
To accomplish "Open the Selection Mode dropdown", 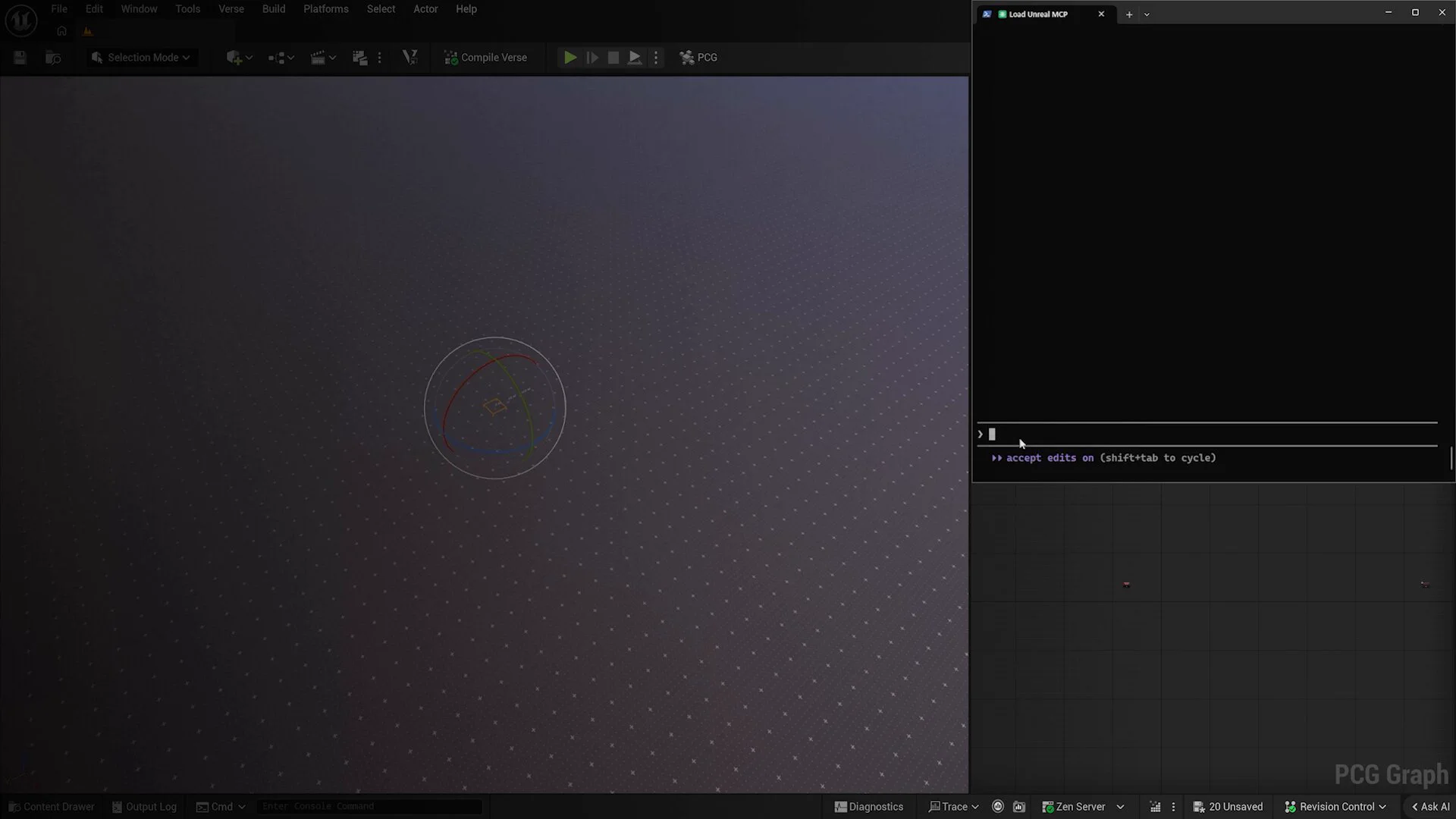I will (140, 58).
